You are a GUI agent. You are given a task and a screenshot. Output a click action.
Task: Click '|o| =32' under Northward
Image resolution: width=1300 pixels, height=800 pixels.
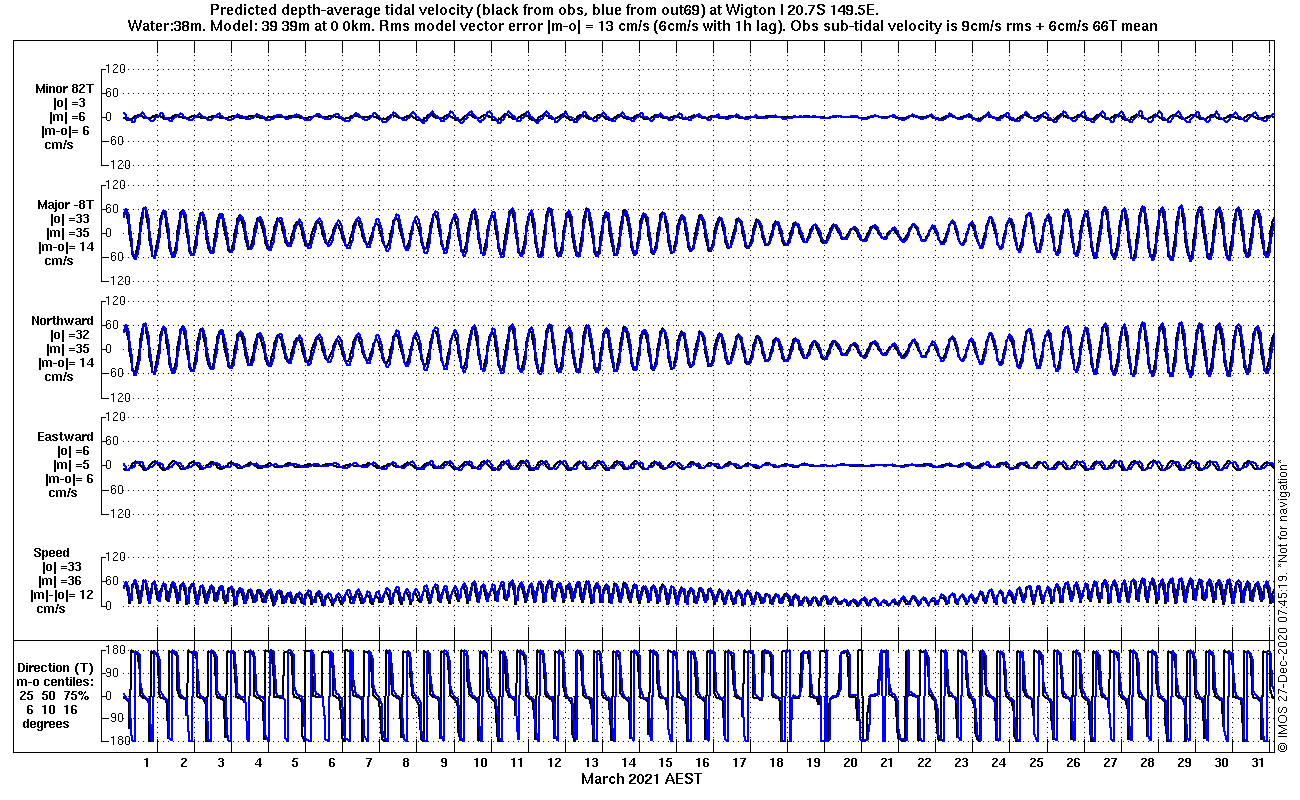(x=72, y=335)
